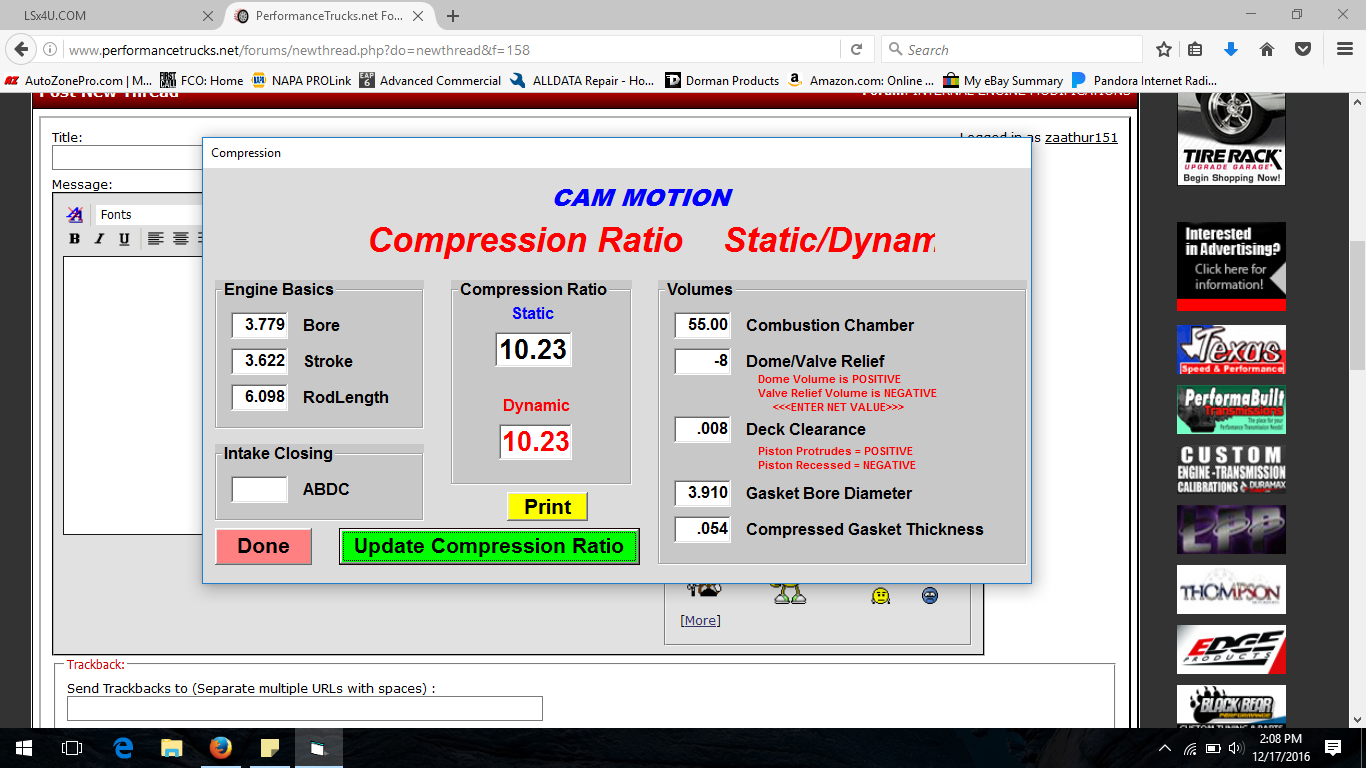Open the More smilies link
The image size is (1366, 768).
tap(700, 620)
